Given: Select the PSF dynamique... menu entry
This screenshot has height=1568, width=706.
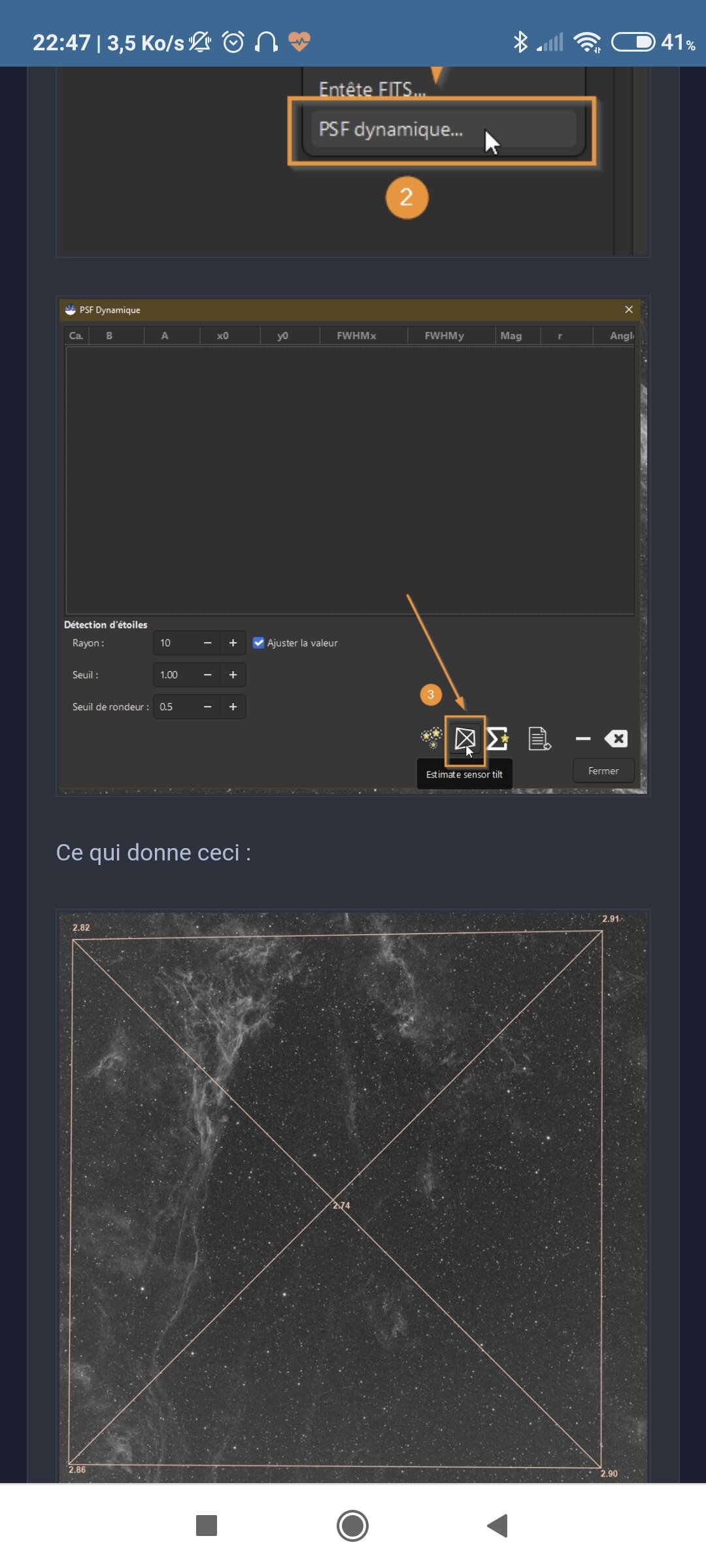Looking at the screenshot, I should pos(443,129).
